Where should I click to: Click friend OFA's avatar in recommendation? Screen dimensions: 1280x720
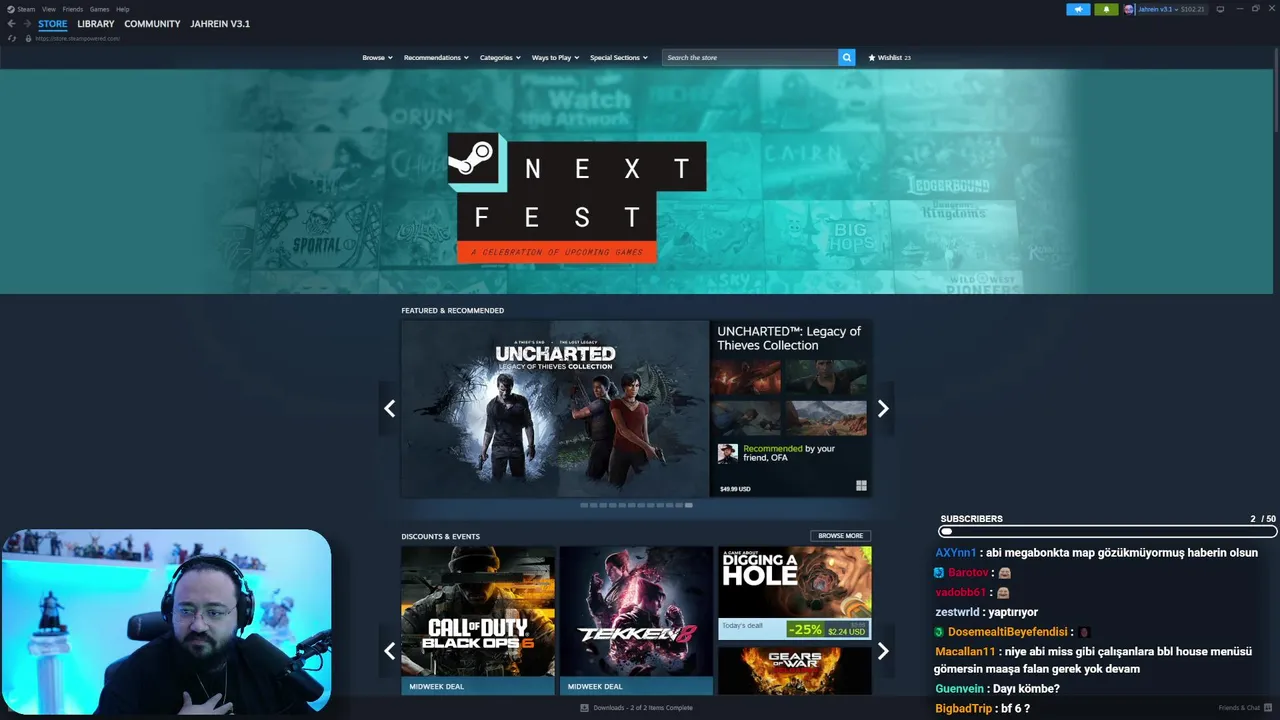point(728,454)
